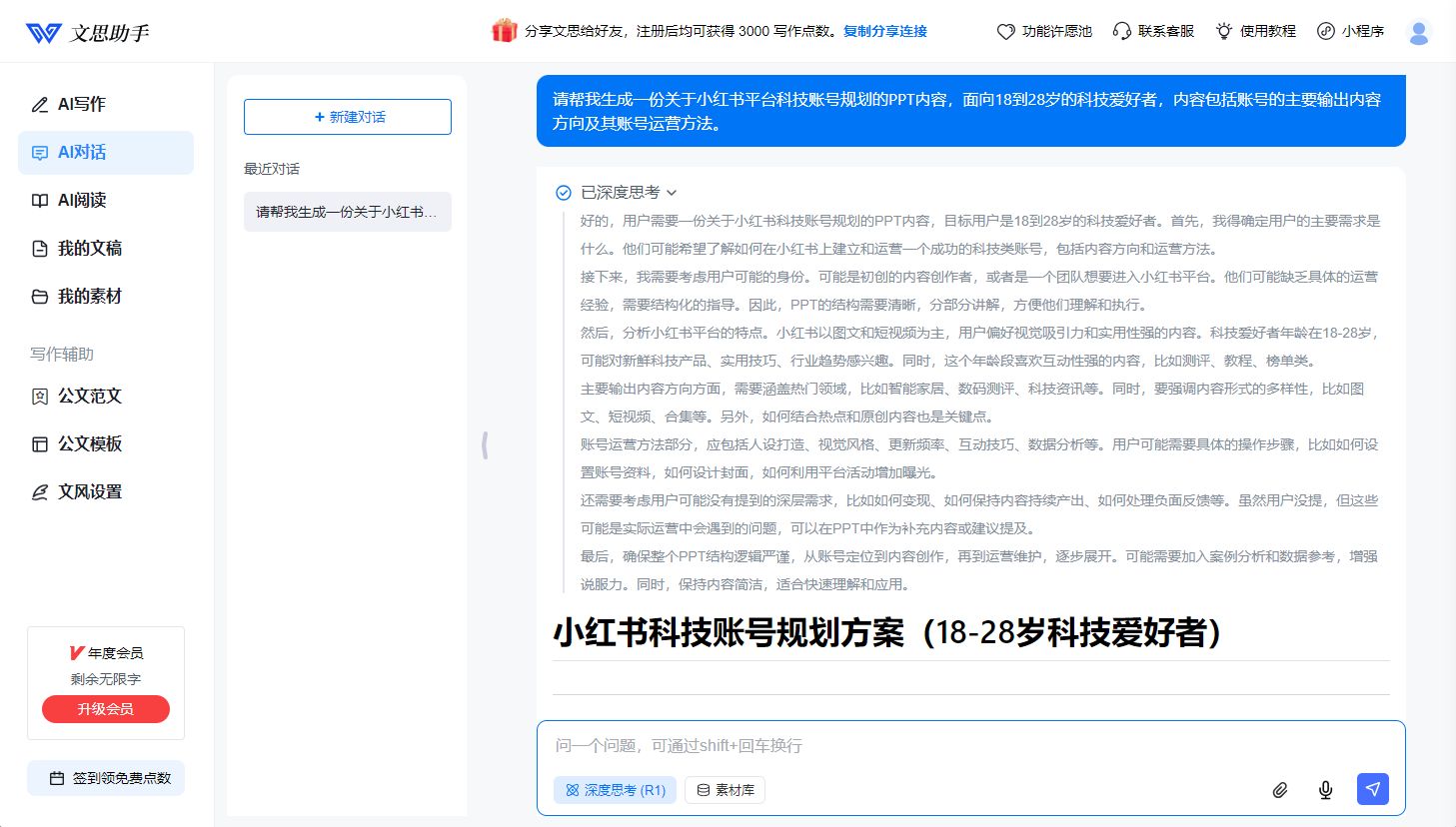The height and width of the screenshot is (827, 1456).
Task: Click the feather icon beside 文风设置
Action: coord(40,492)
